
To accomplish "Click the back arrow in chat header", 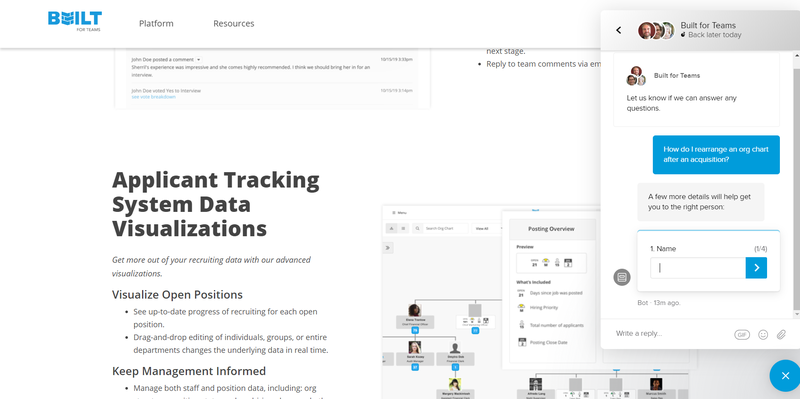I will coord(618,30).
